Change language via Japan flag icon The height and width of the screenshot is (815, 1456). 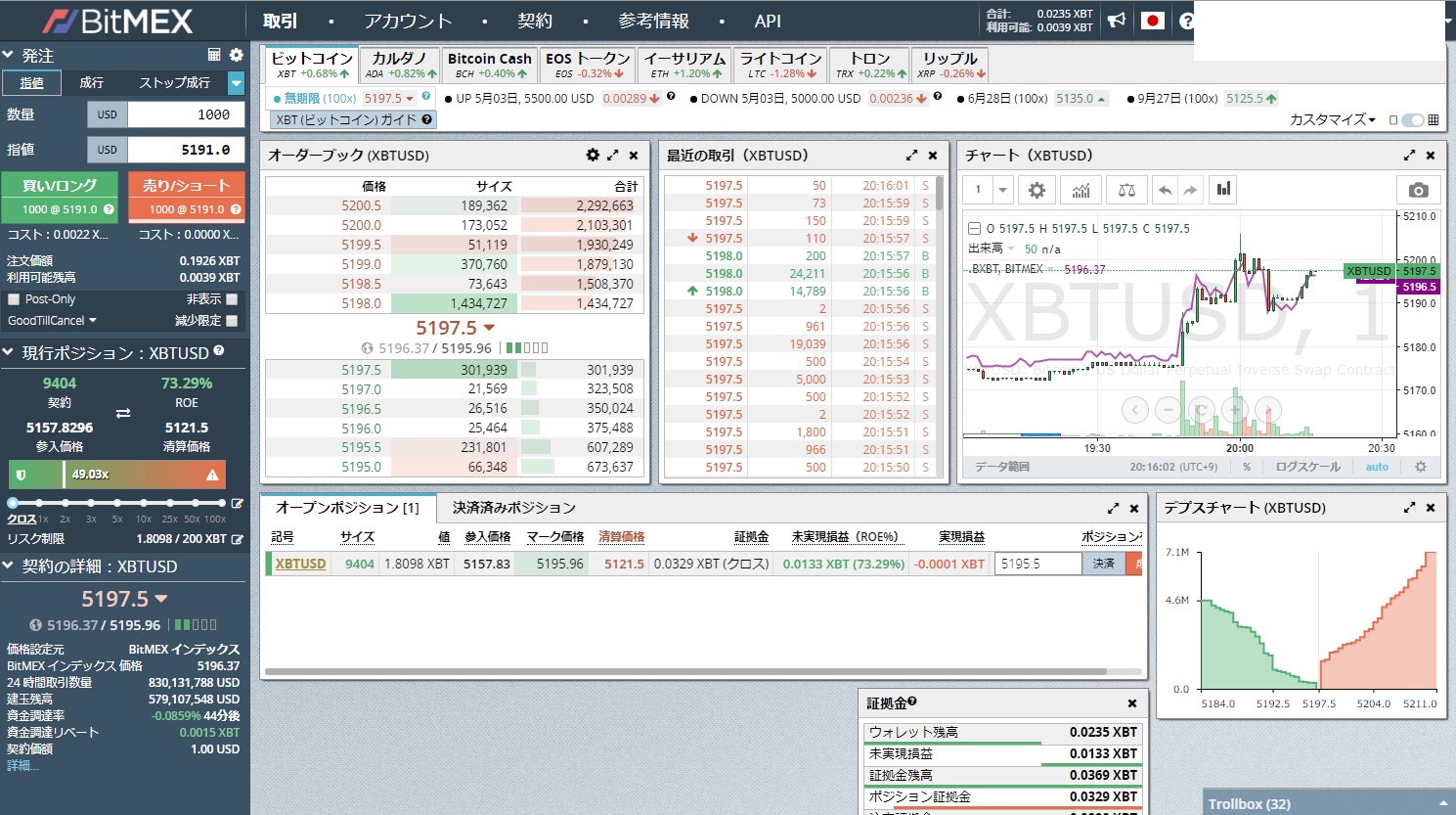click(1153, 21)
